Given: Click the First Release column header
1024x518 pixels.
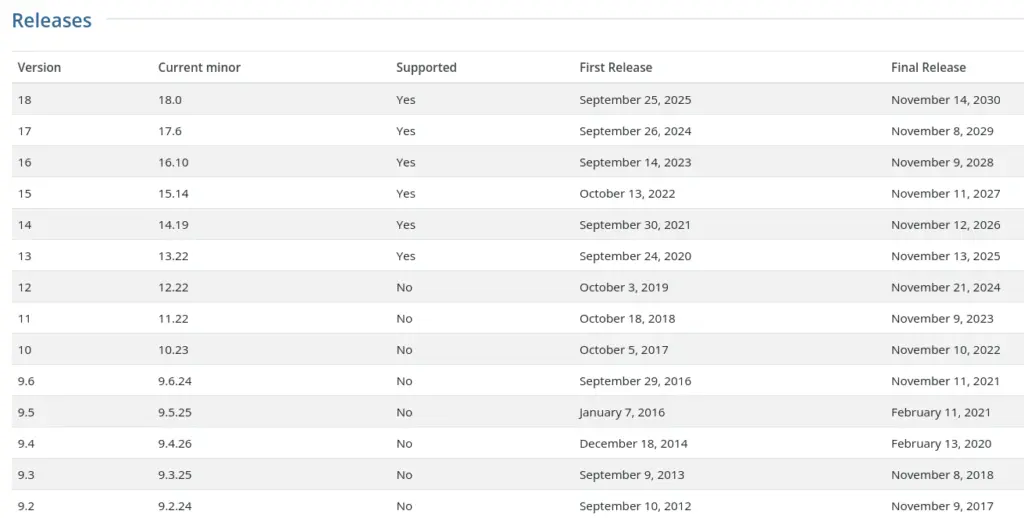Looking at the screenshot, I should pos(615,68).
